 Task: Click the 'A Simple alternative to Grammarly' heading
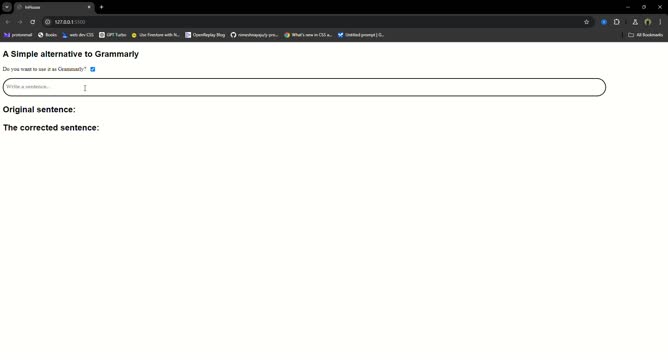(x=71, y=54)
